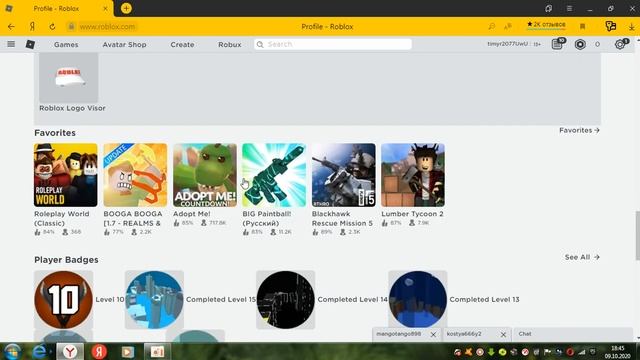Screen dimensions: 640x360
Task: Open the Completed Level 13 badge icon
Action: pos(418,300)
